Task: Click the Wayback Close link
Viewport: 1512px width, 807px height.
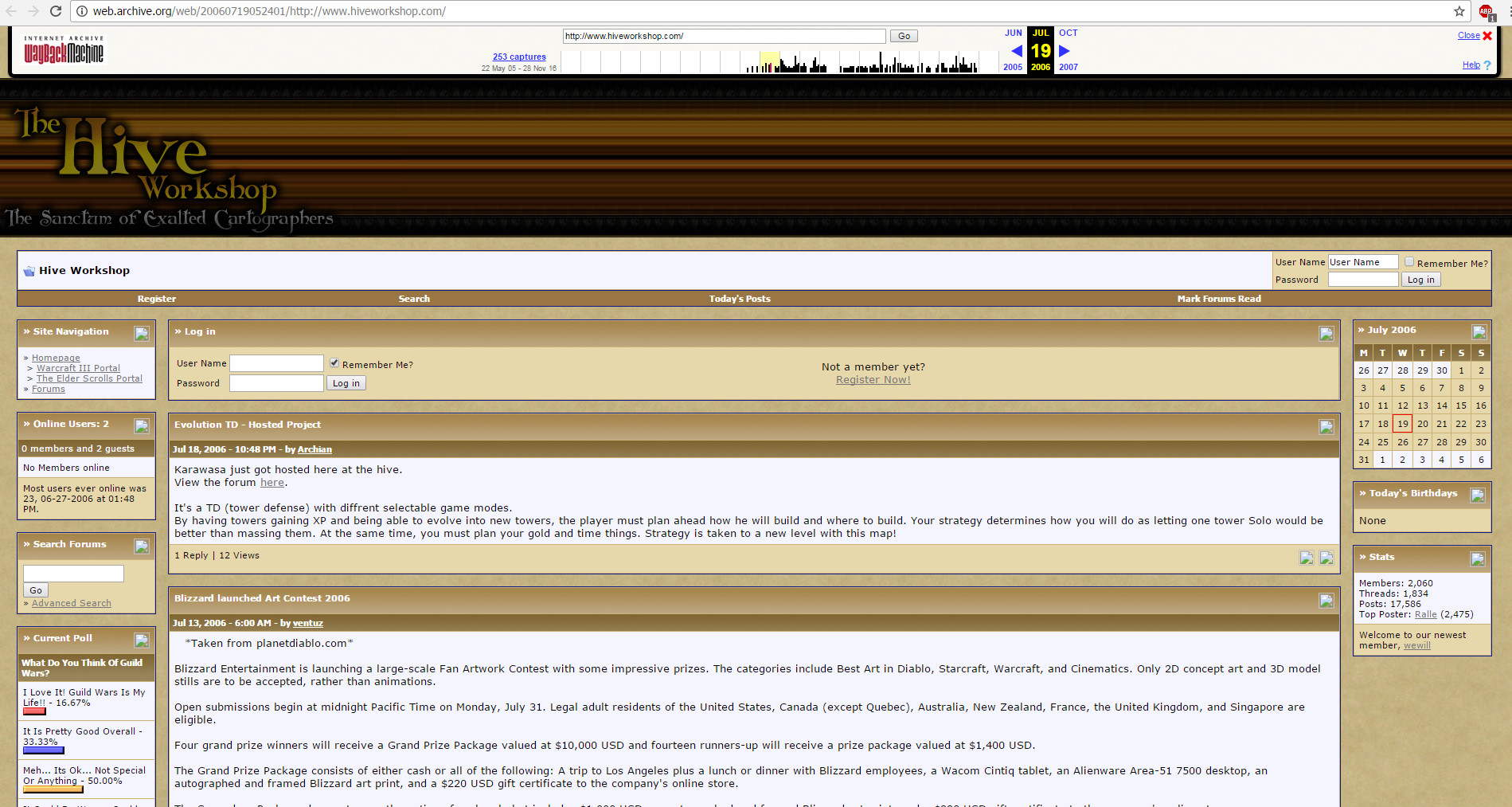Action: point(1469,36)
